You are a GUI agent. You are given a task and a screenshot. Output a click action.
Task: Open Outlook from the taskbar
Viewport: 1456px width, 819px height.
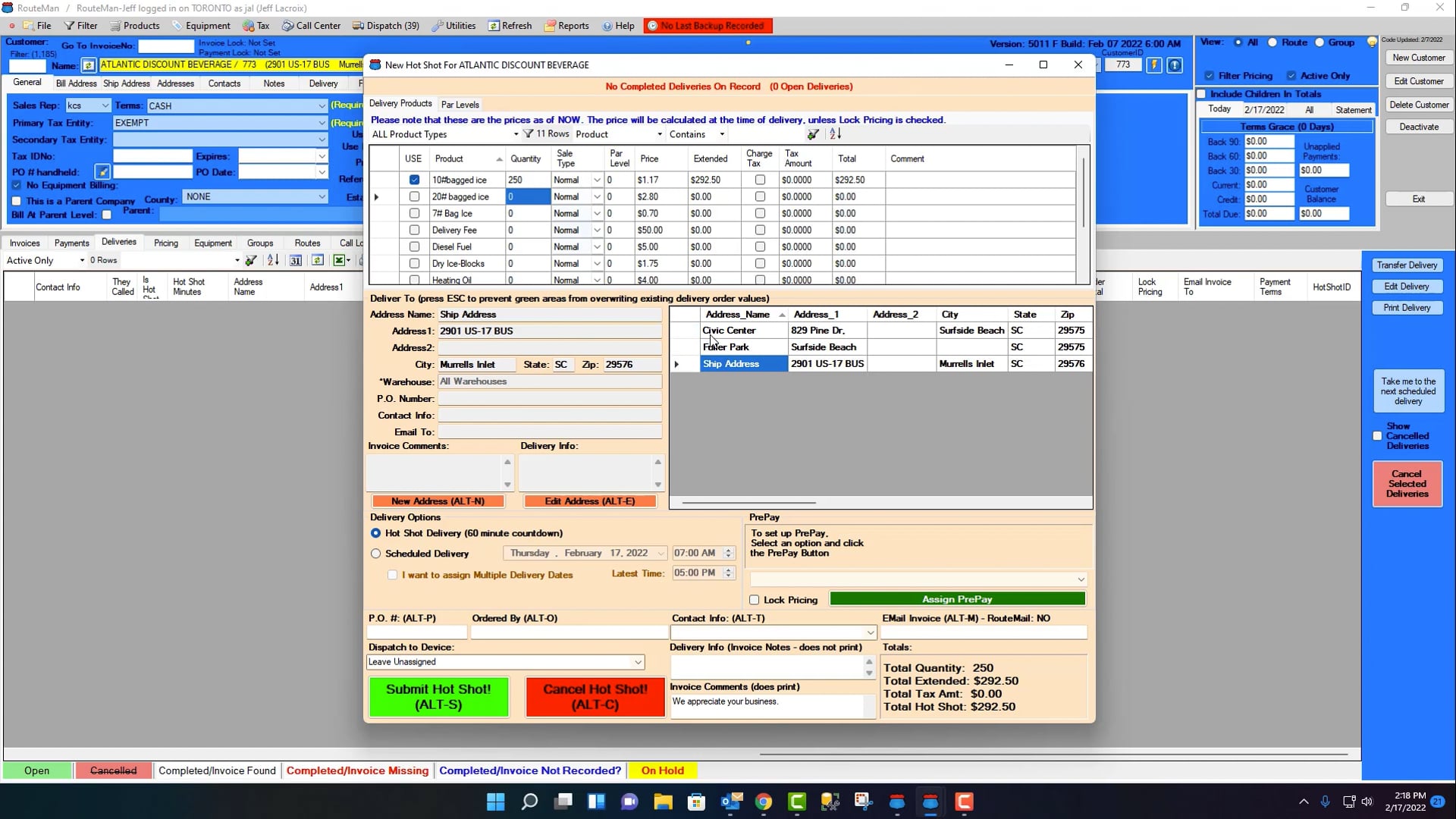tap(731, 802)
